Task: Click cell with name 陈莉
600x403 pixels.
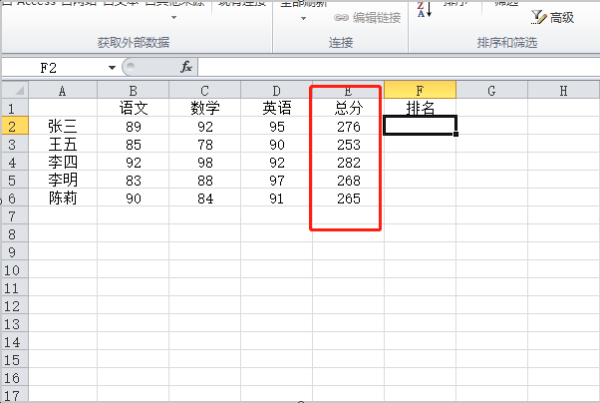Action: point(63,198)
